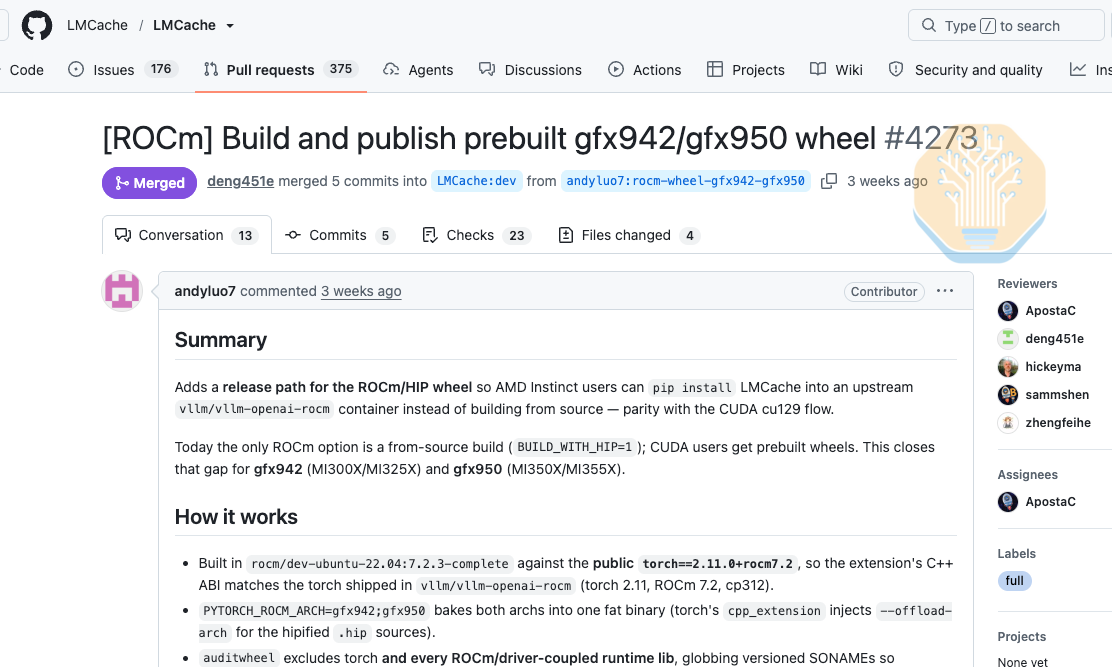The image size is (1112, 667).
Task: Click the 3 weeks ago merge time
Action: 887,181
